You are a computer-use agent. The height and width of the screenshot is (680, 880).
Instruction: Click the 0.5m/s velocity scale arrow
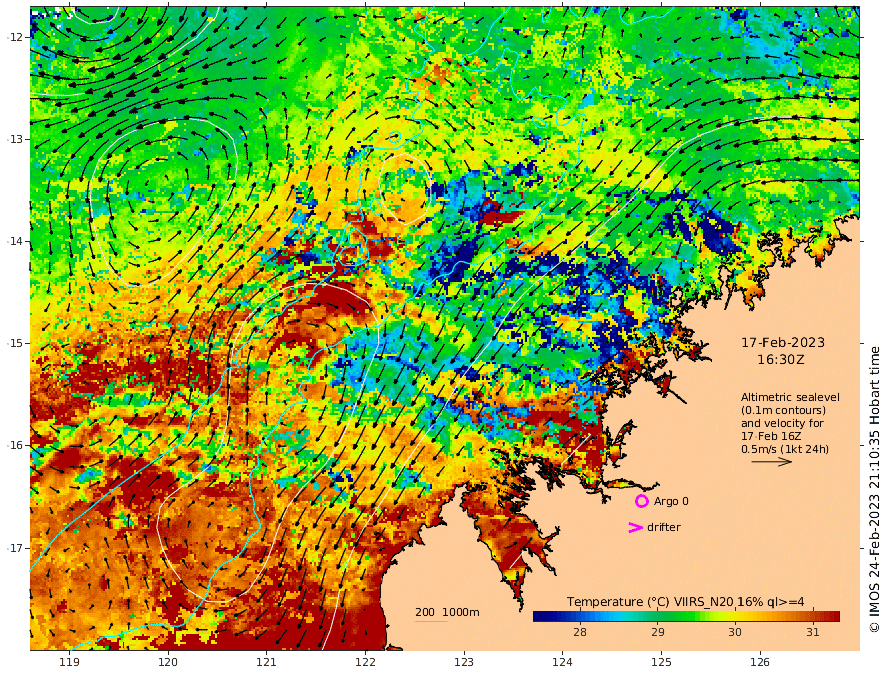pyautogui.click(x=772, y=462)
